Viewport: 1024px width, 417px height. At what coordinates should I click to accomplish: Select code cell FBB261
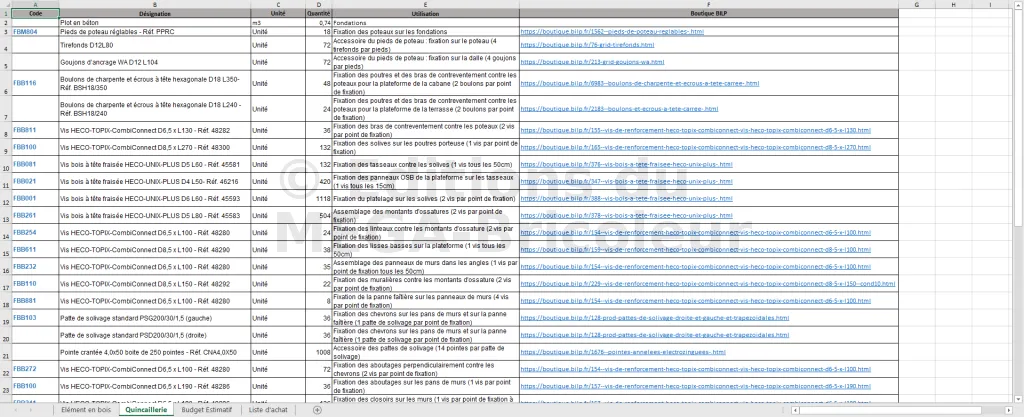35,215
